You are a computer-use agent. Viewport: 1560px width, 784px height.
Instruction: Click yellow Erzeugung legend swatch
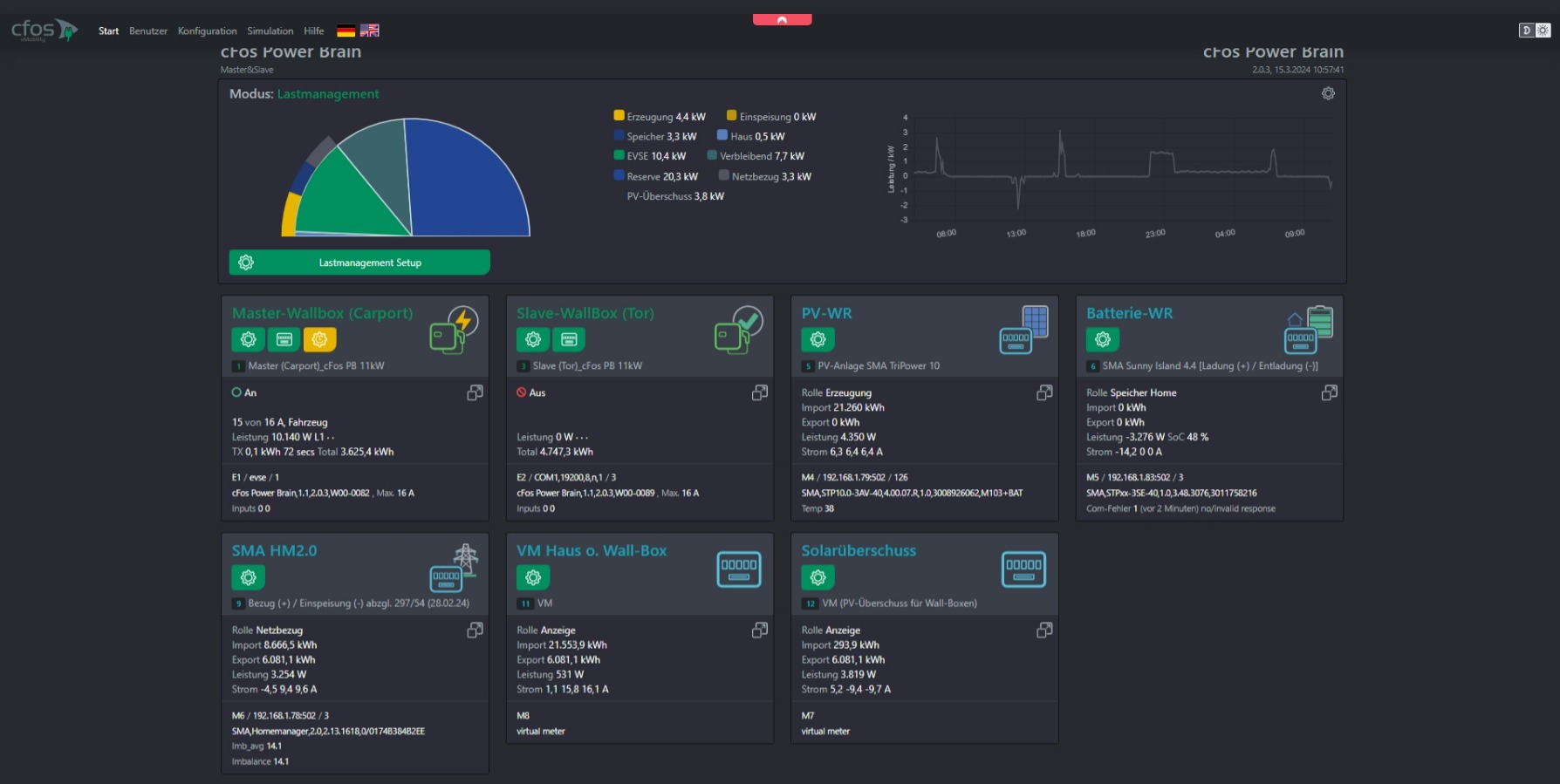tap(619, 115)
